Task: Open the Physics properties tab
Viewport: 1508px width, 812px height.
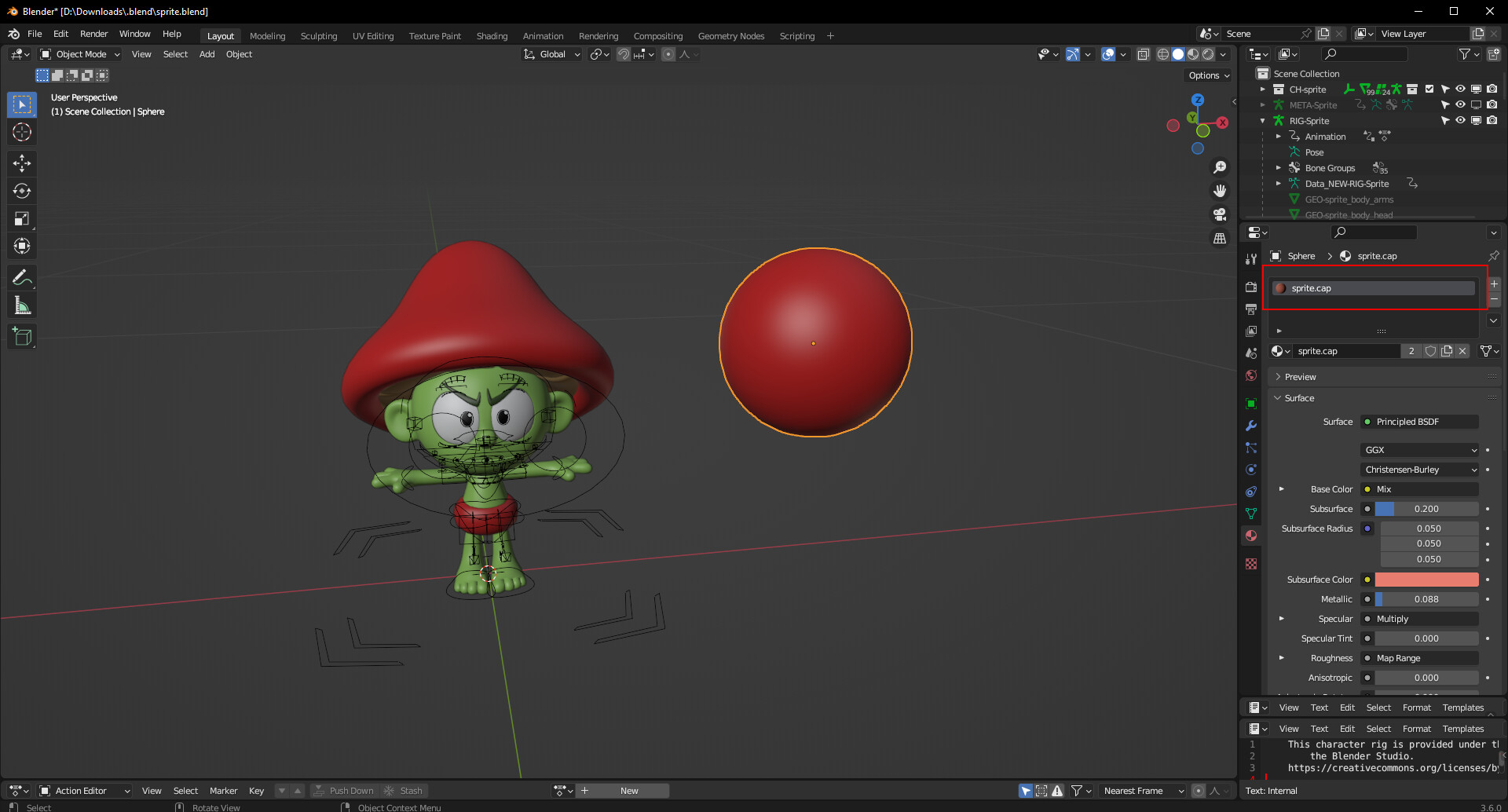Action: [1251, 470]
